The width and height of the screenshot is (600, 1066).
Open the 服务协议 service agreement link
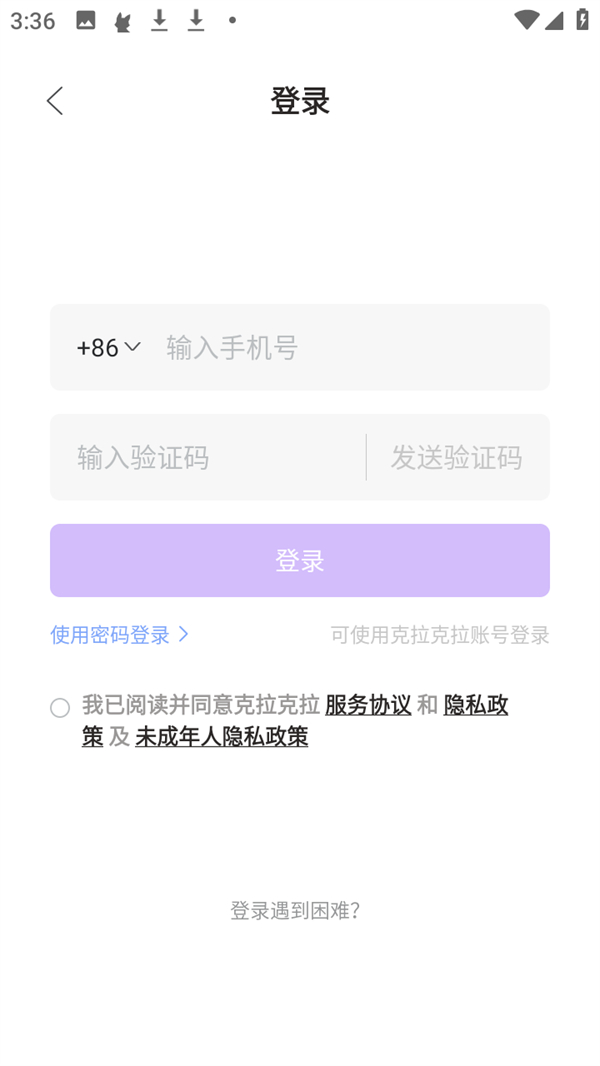coord(369,705)
